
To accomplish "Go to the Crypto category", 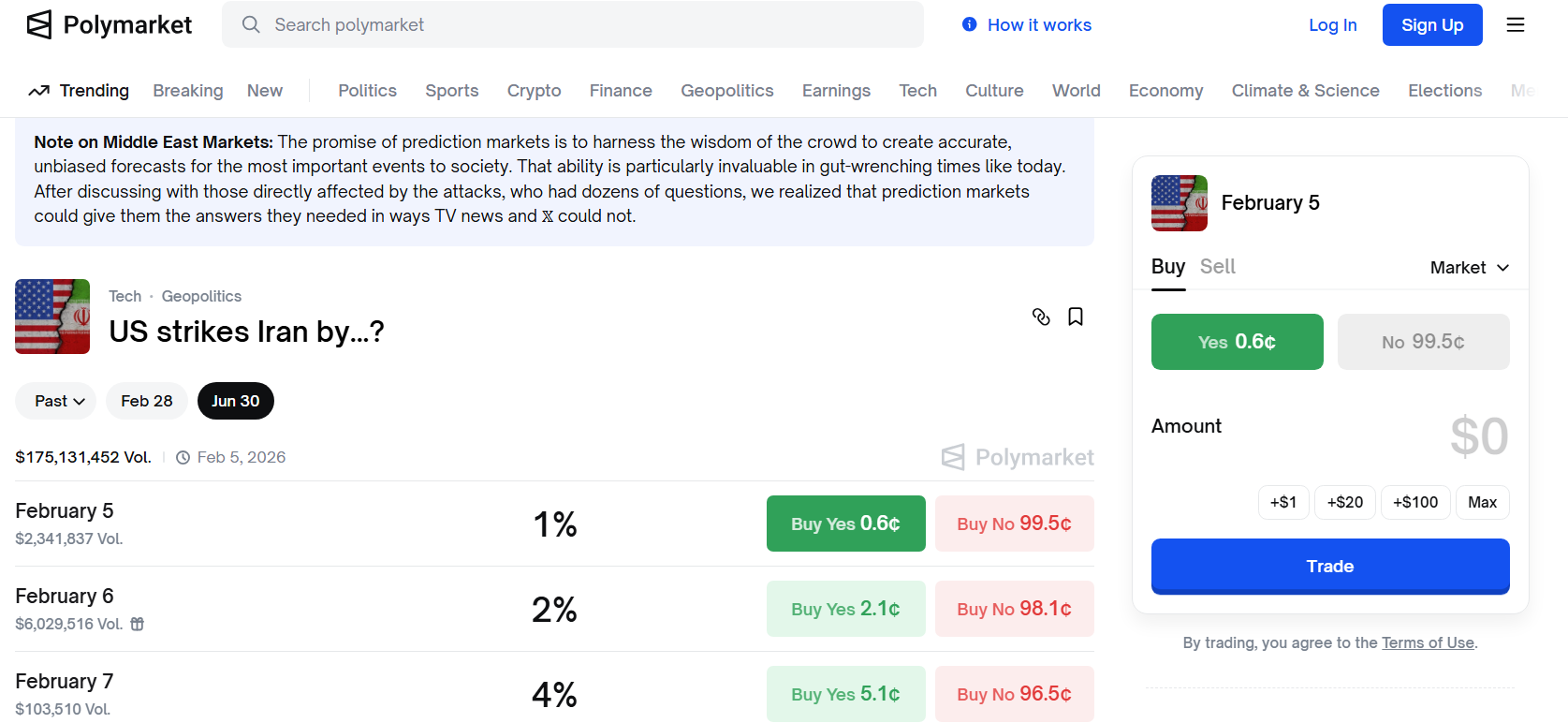I will [534, 91].
